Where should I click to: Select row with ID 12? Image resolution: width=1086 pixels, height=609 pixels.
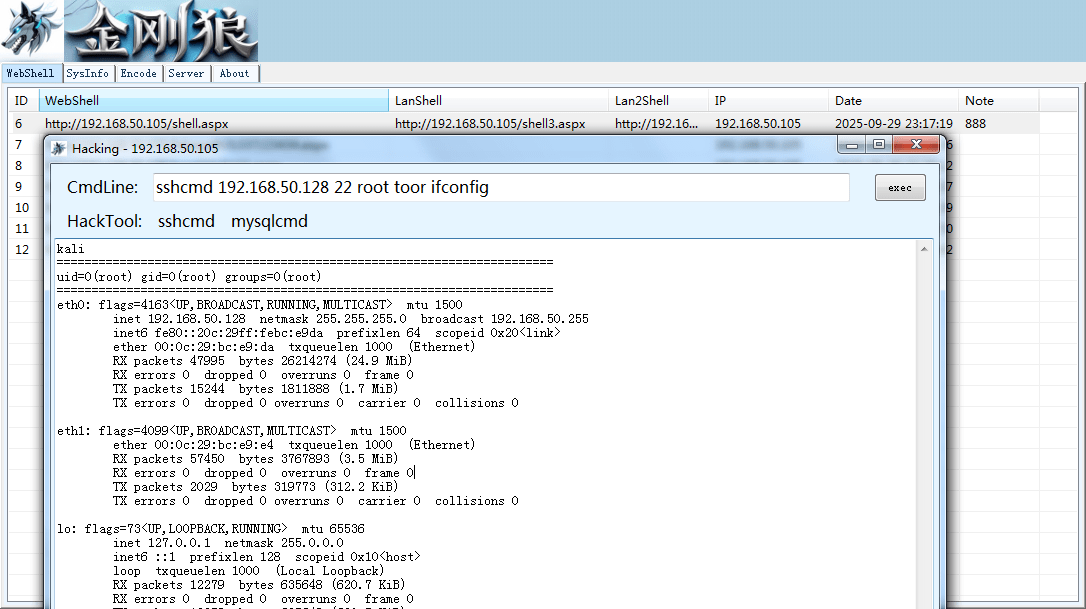click(22, 249)
